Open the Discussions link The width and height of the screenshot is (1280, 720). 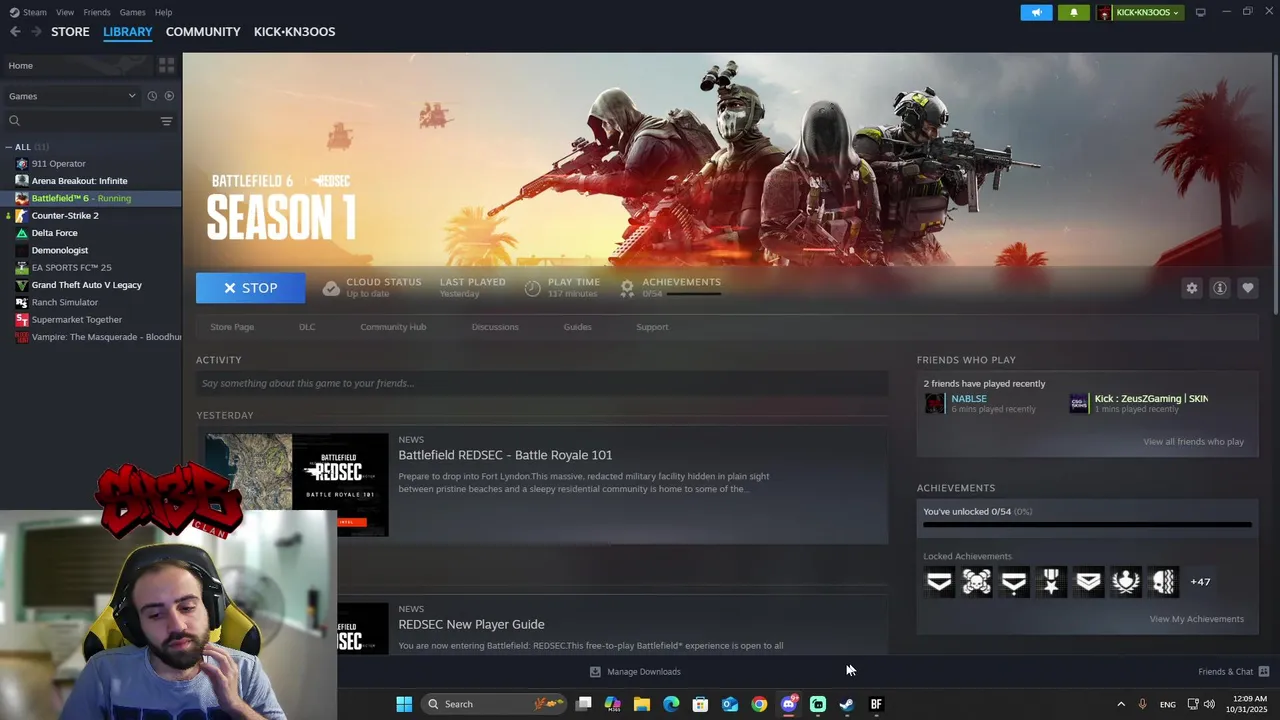[495, 327]
